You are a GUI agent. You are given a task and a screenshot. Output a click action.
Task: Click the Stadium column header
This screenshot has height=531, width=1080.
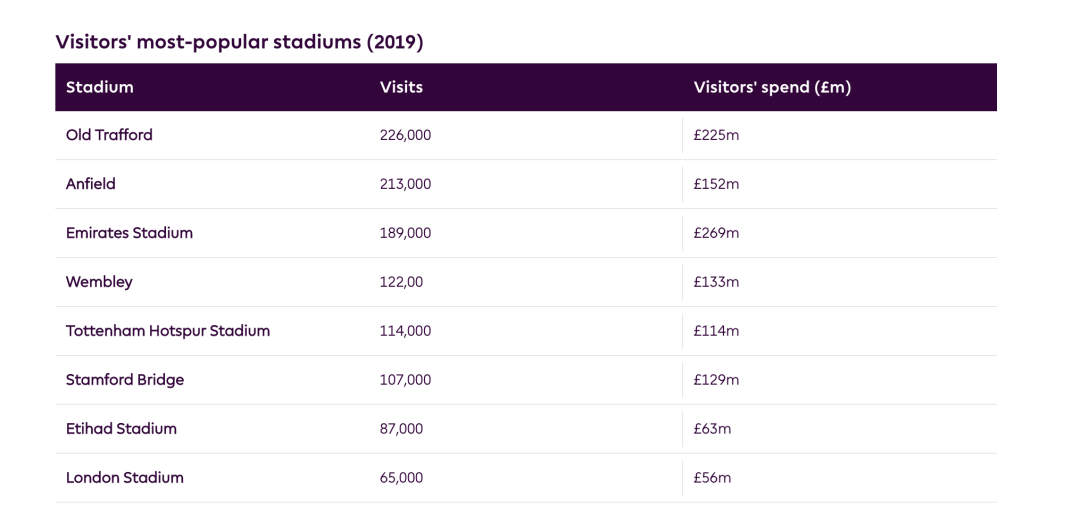[x=100, y=87]
